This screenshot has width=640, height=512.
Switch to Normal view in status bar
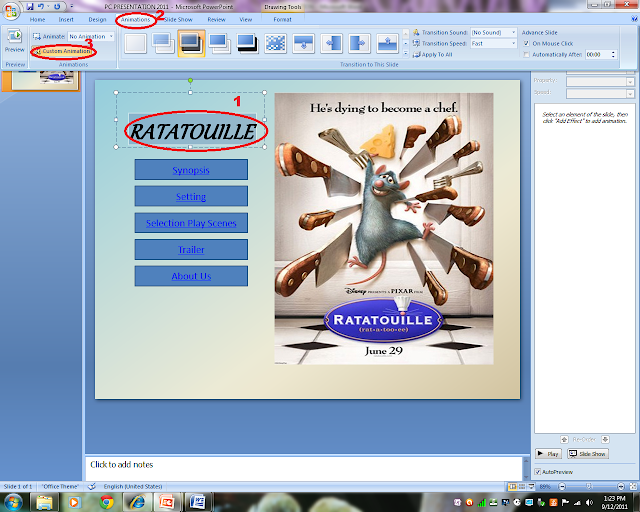[512, 486]
